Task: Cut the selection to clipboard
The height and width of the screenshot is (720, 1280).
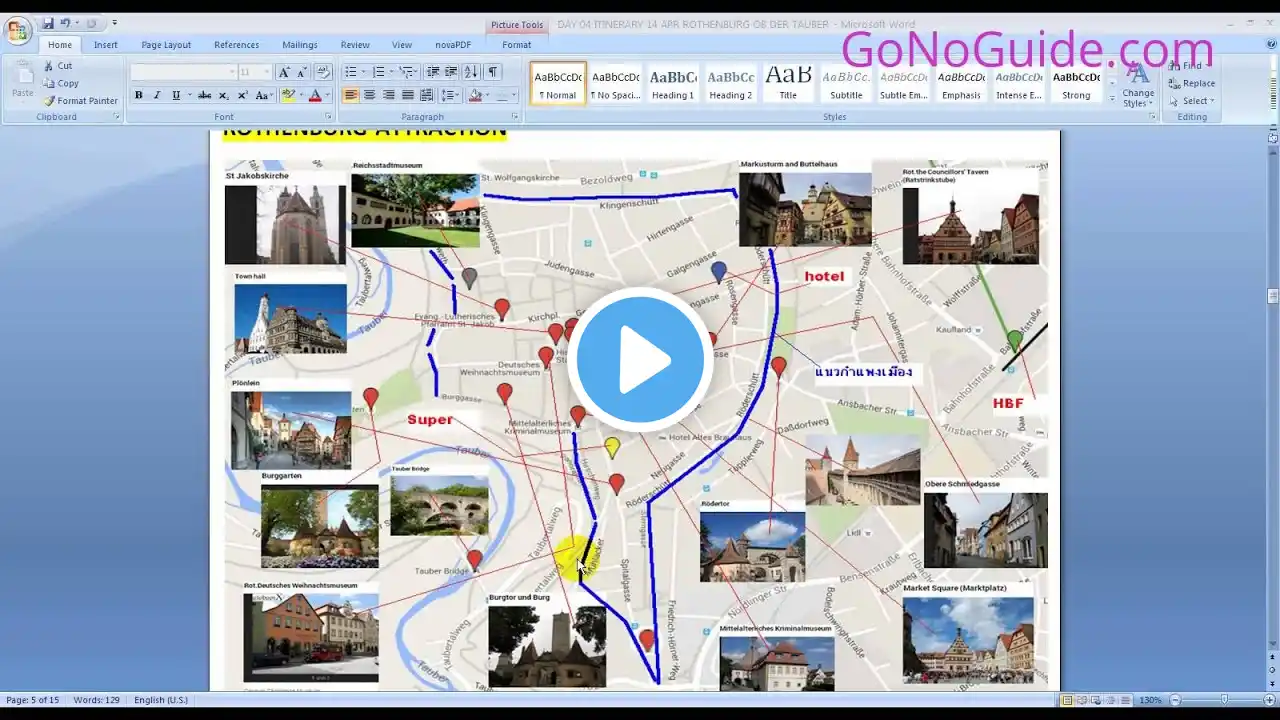Action: (57, 66)
